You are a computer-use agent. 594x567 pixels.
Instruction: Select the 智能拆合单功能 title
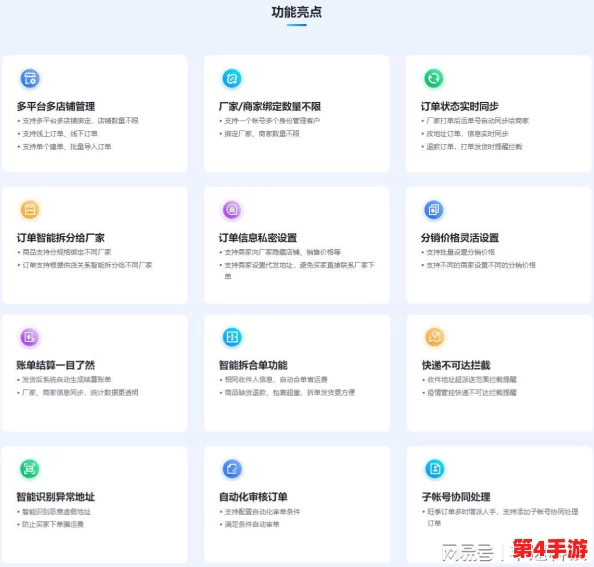tap(253, 365)
